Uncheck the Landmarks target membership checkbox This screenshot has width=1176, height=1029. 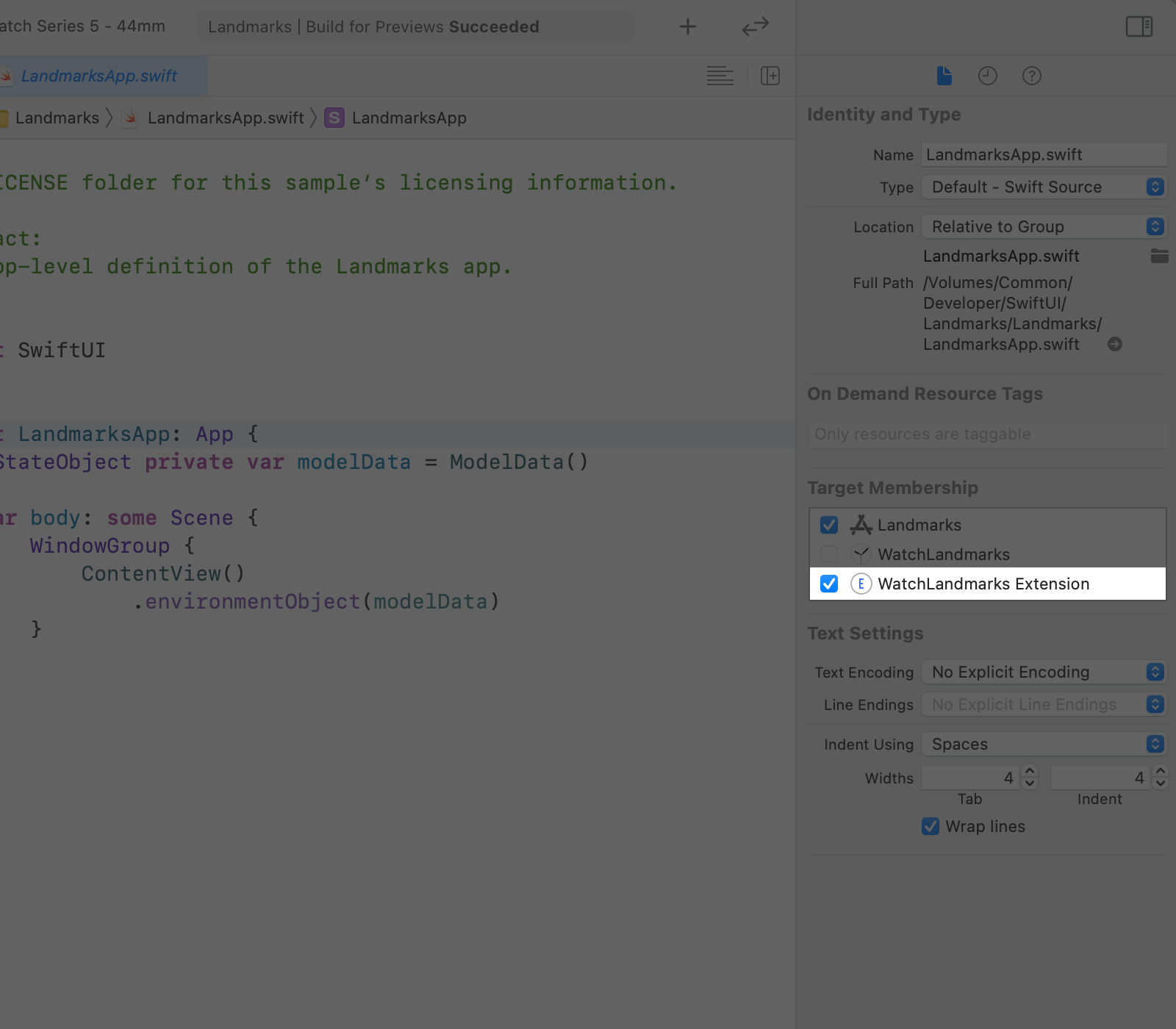click(x=829, y=525)
